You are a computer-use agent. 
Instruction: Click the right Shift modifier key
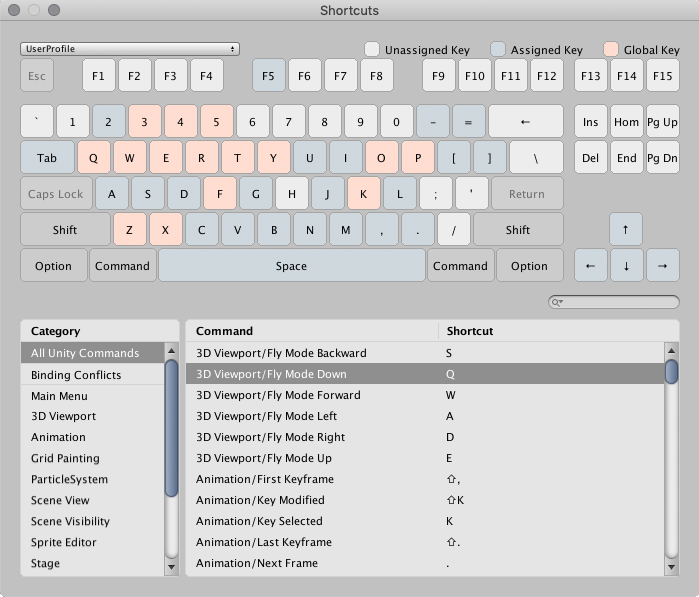pyautogui.click(x=518, y=230)
